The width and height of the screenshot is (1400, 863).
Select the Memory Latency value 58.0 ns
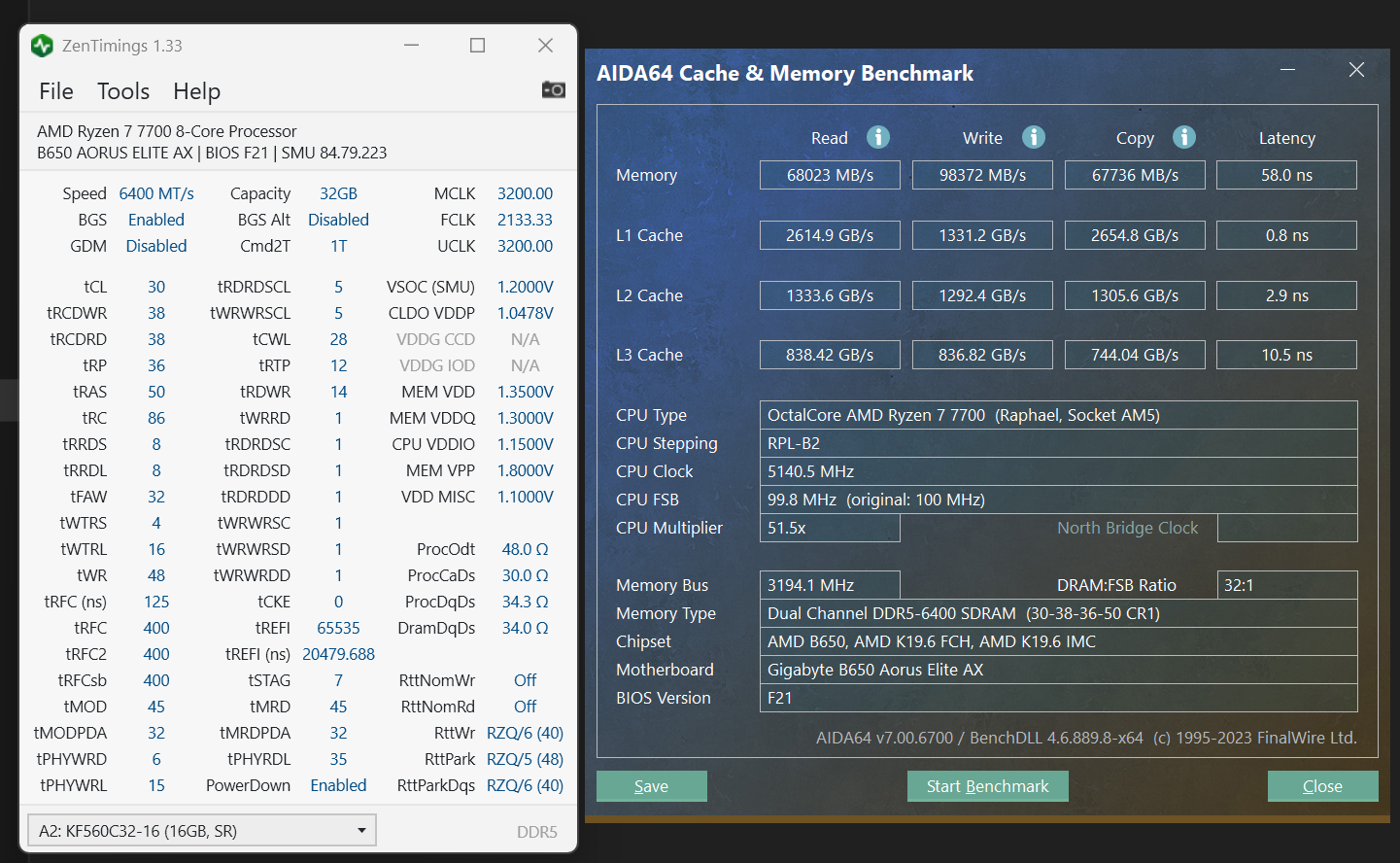tap(1286, 175)
